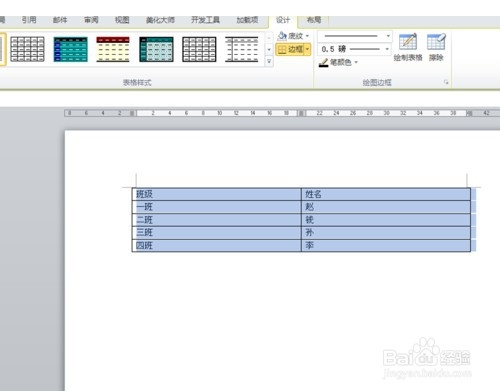Screen dimensions: 500x391
Task: Open the 边框 dropdown arrow
Action: pyautogui.click(x=307, y=50)
